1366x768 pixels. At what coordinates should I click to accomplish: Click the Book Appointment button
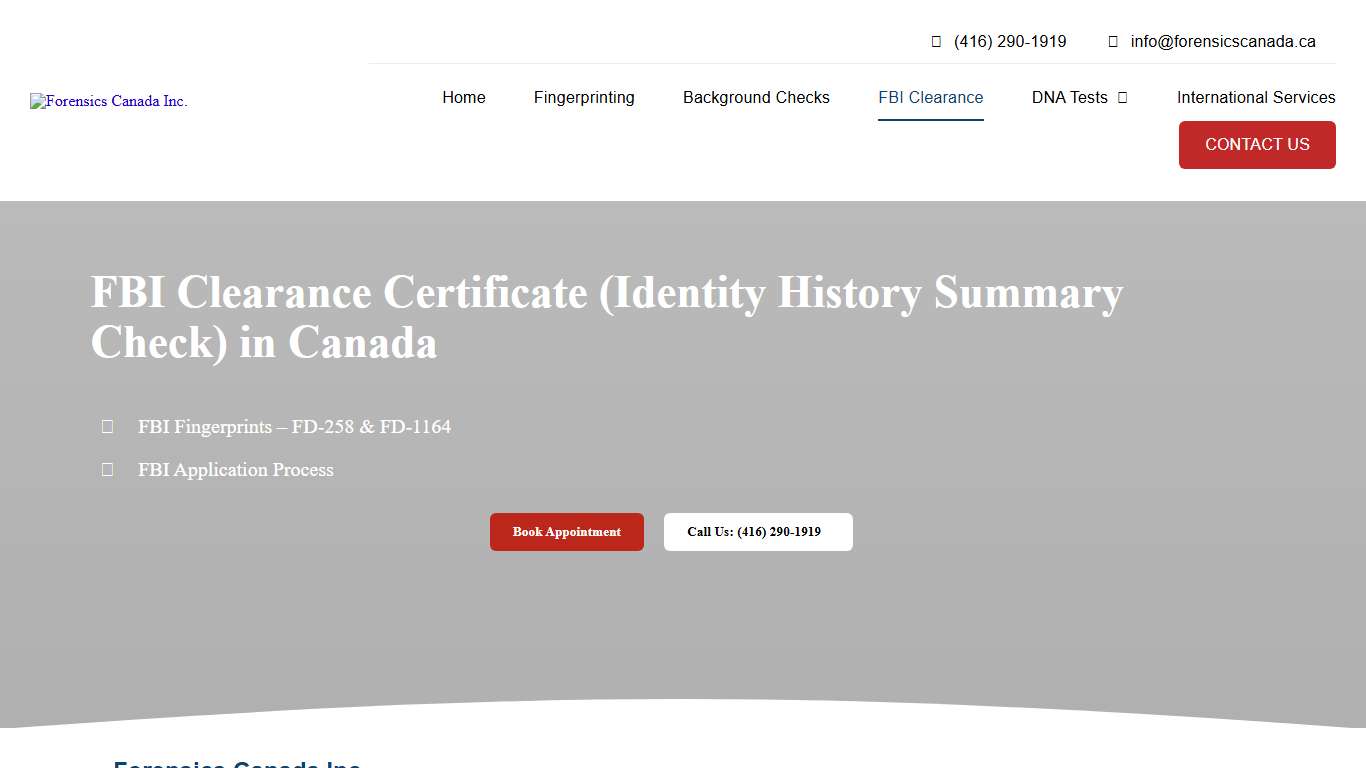point(566,531)
